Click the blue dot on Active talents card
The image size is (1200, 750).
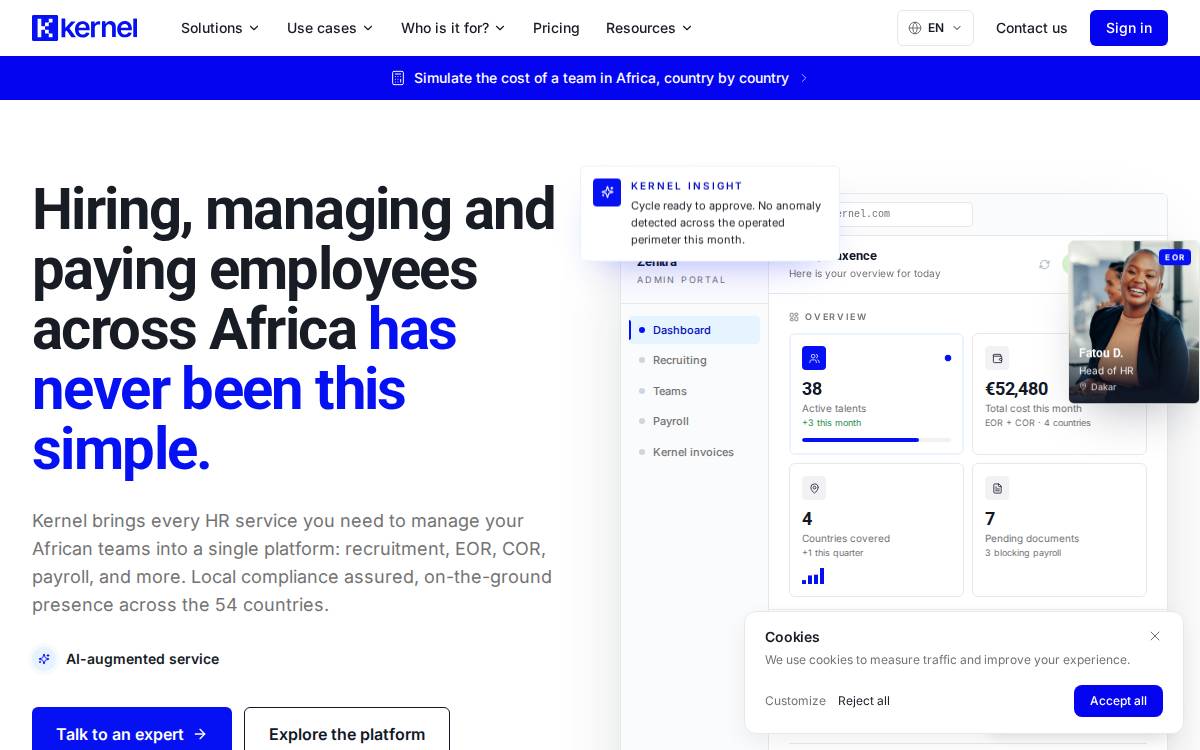(948, 358)
